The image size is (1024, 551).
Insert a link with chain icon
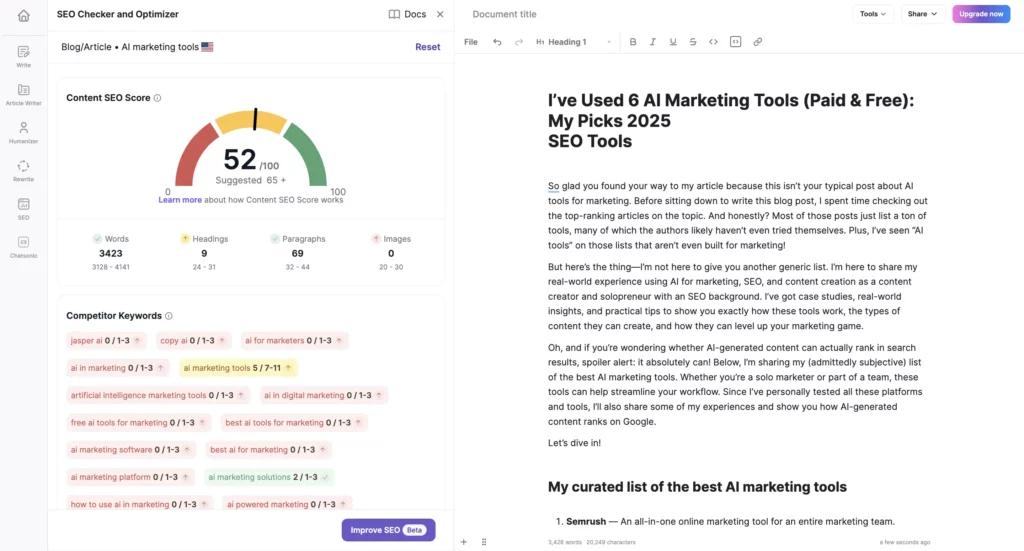click(758, 42)
